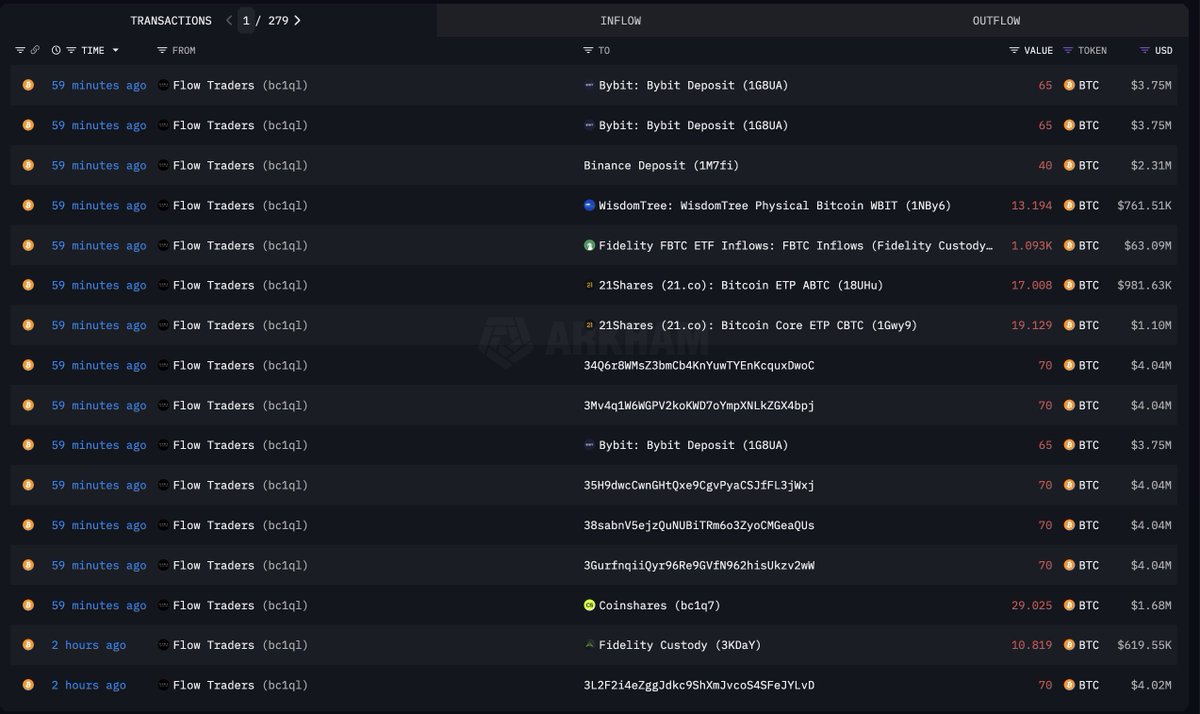Click the Fidelity Custody (3KDaY) logo

[589, 645]
